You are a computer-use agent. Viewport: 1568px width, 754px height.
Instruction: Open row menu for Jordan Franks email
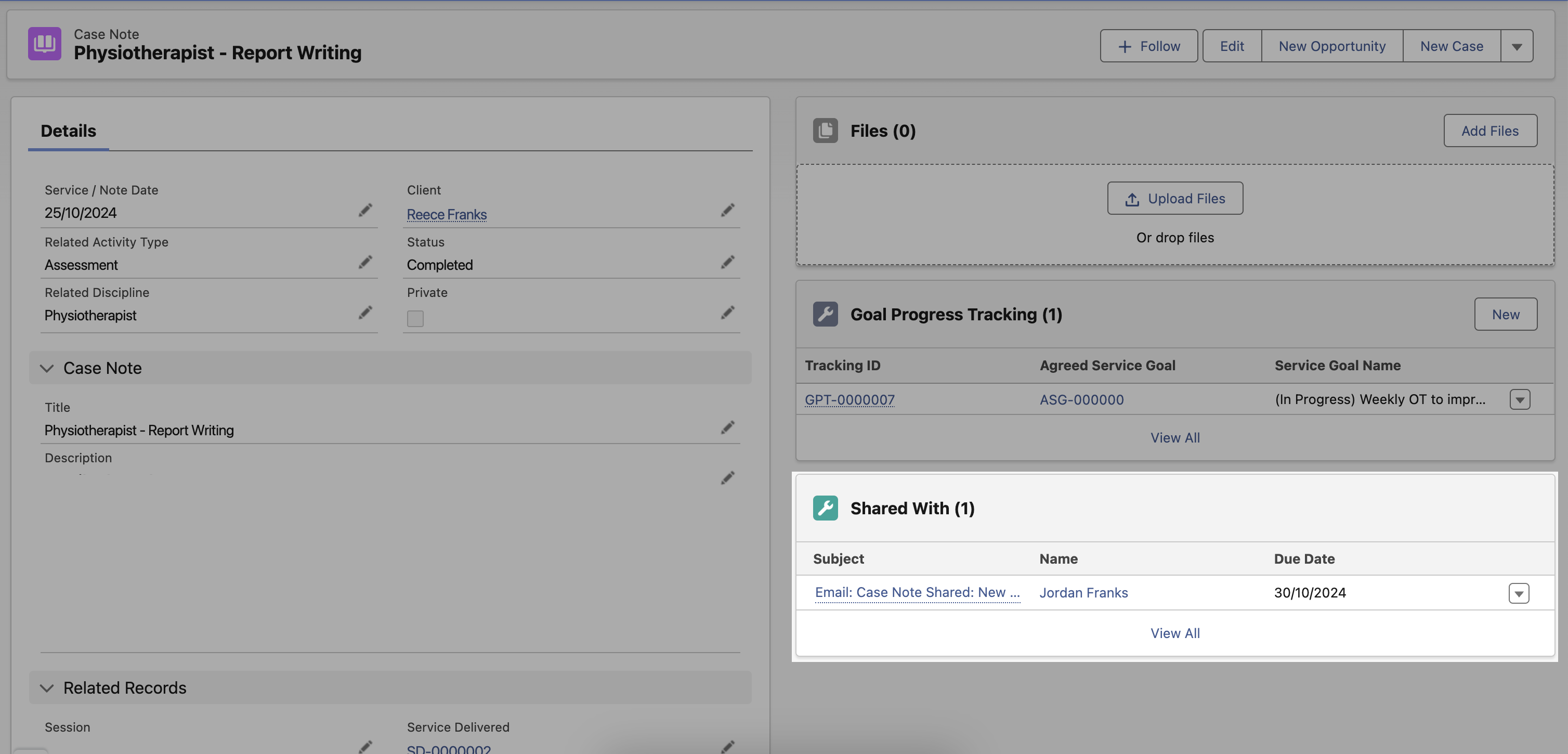point(1518,593)
